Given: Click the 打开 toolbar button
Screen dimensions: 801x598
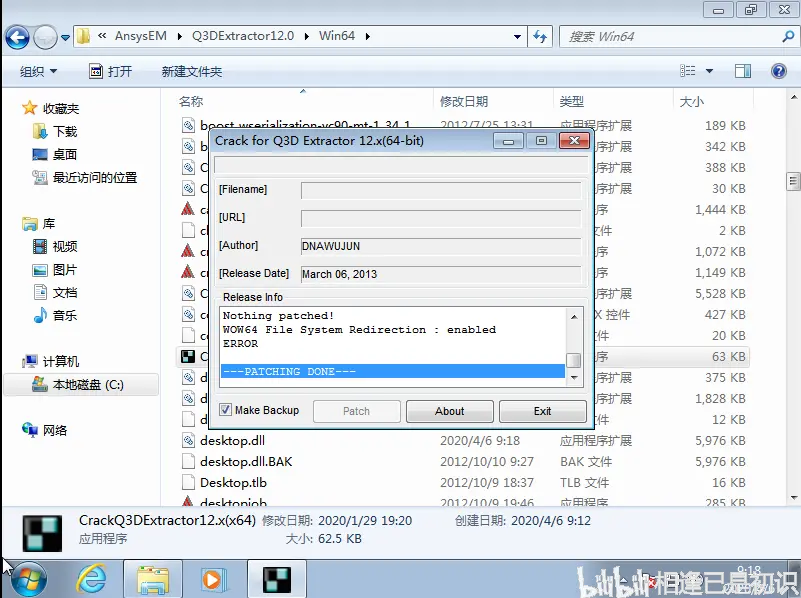Looking at the screenshot, I should 110,71.
